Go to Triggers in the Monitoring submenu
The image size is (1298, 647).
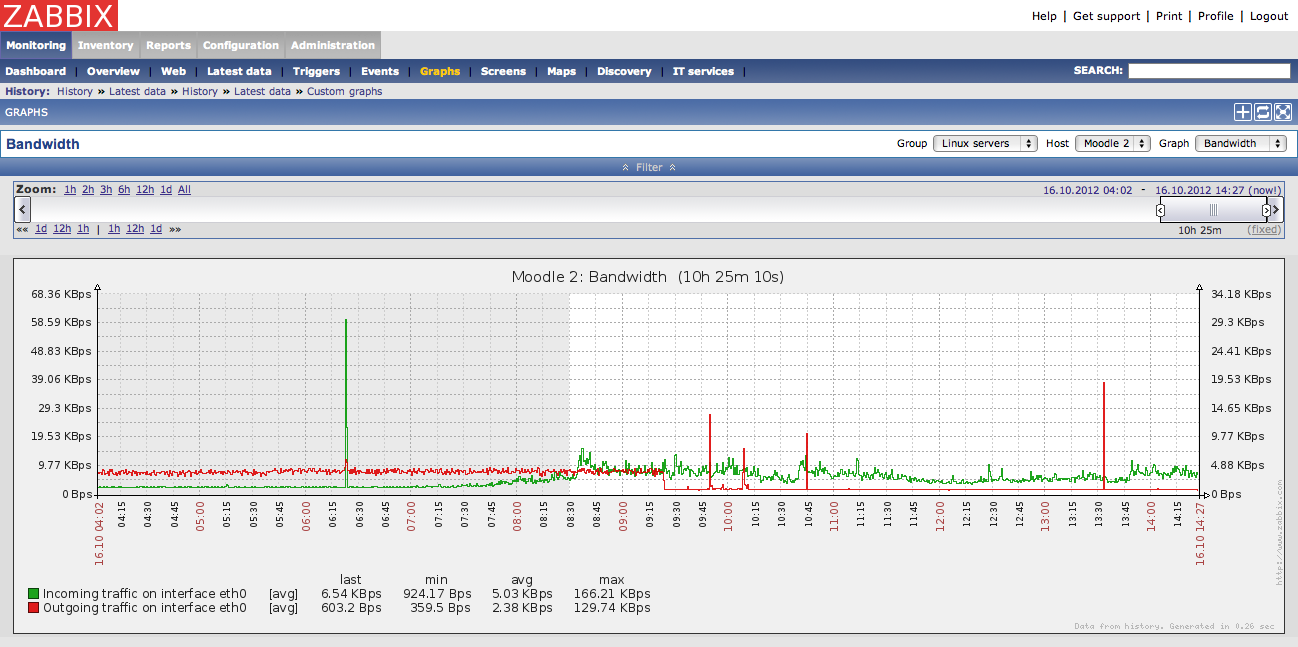coord(316,71)
